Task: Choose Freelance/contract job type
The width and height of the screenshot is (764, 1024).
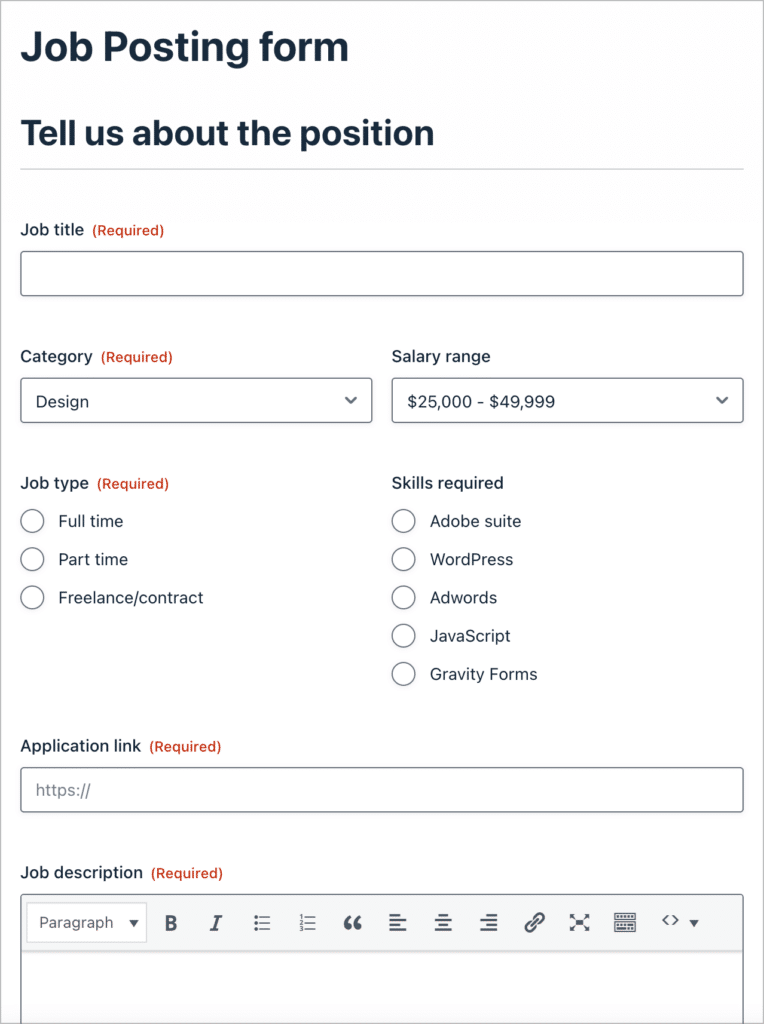Action: (32, 598)
